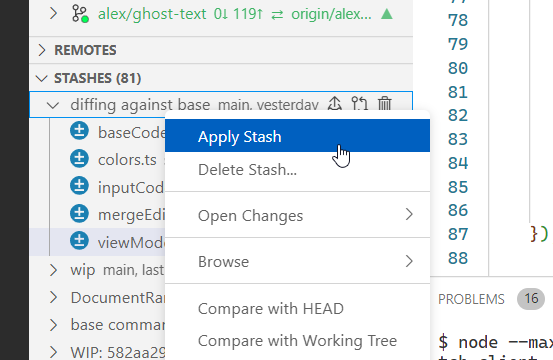Click line number 82 in editor gutter
The image size is (553, 360).
tap(458, 115)
